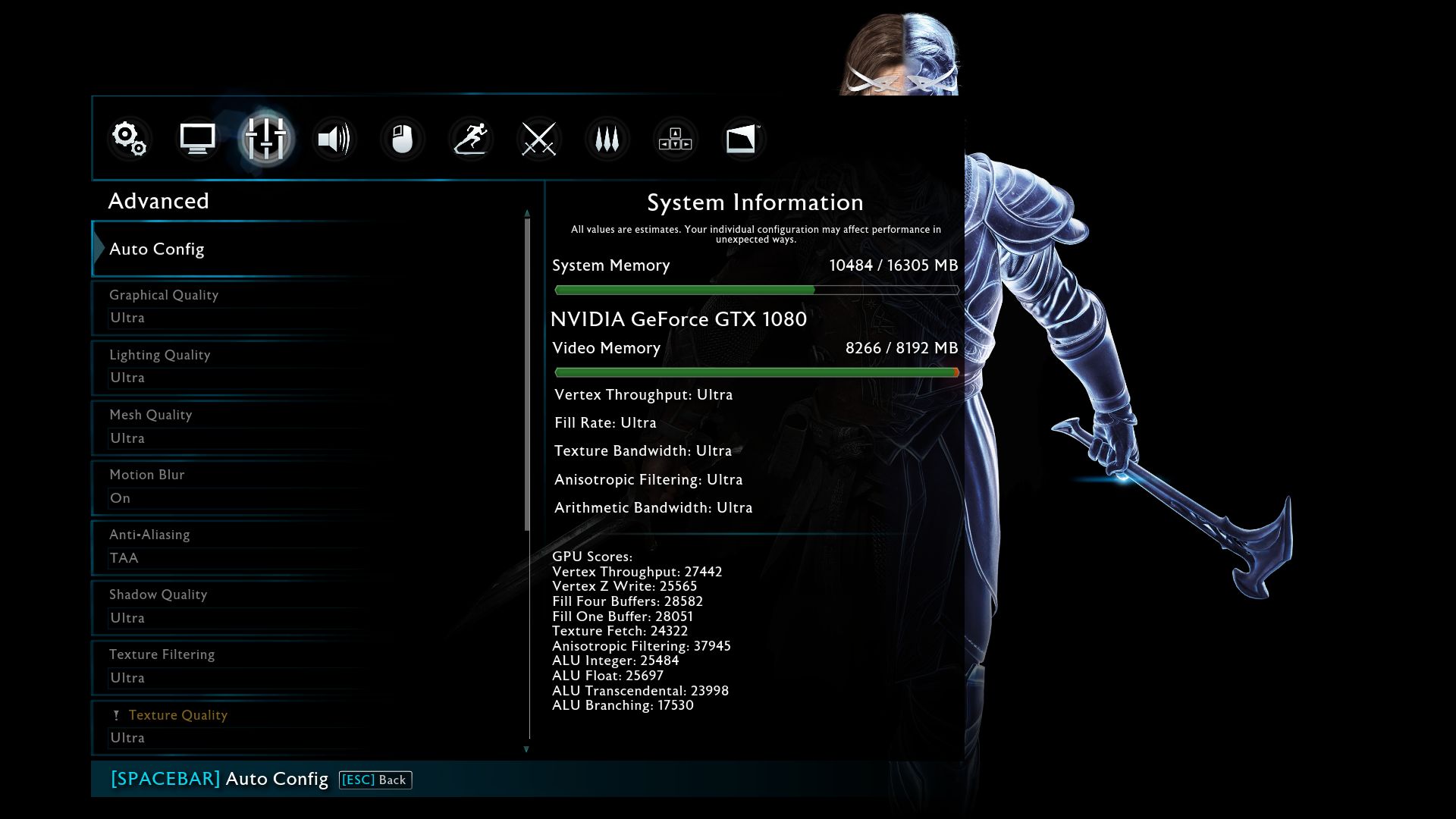The width and height of the screenshot is (1456, 819).
Task: Click the settings list scrollbar down arrow
Action: tap(526, 749)
